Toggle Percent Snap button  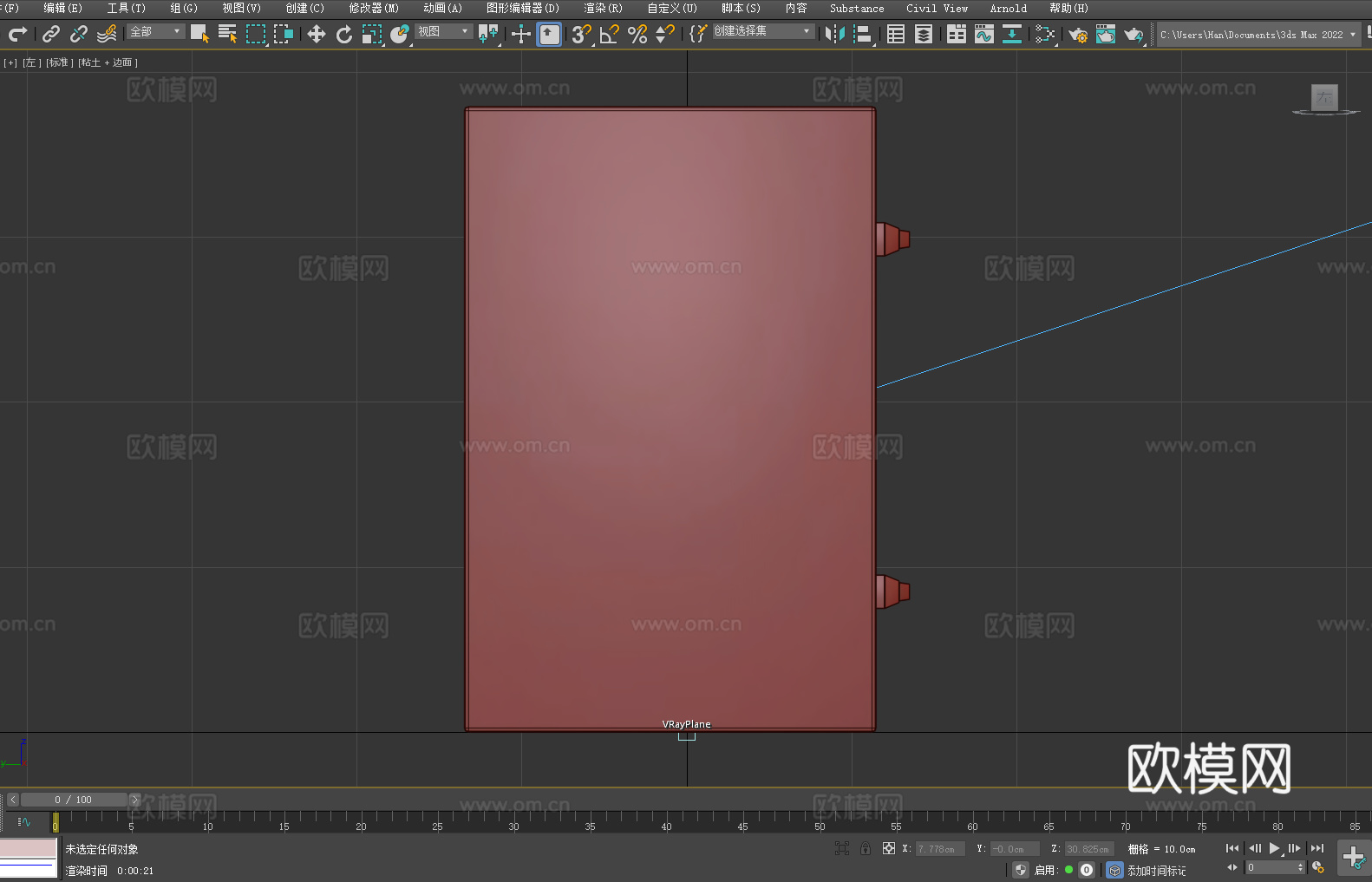(x=637, y=34)
